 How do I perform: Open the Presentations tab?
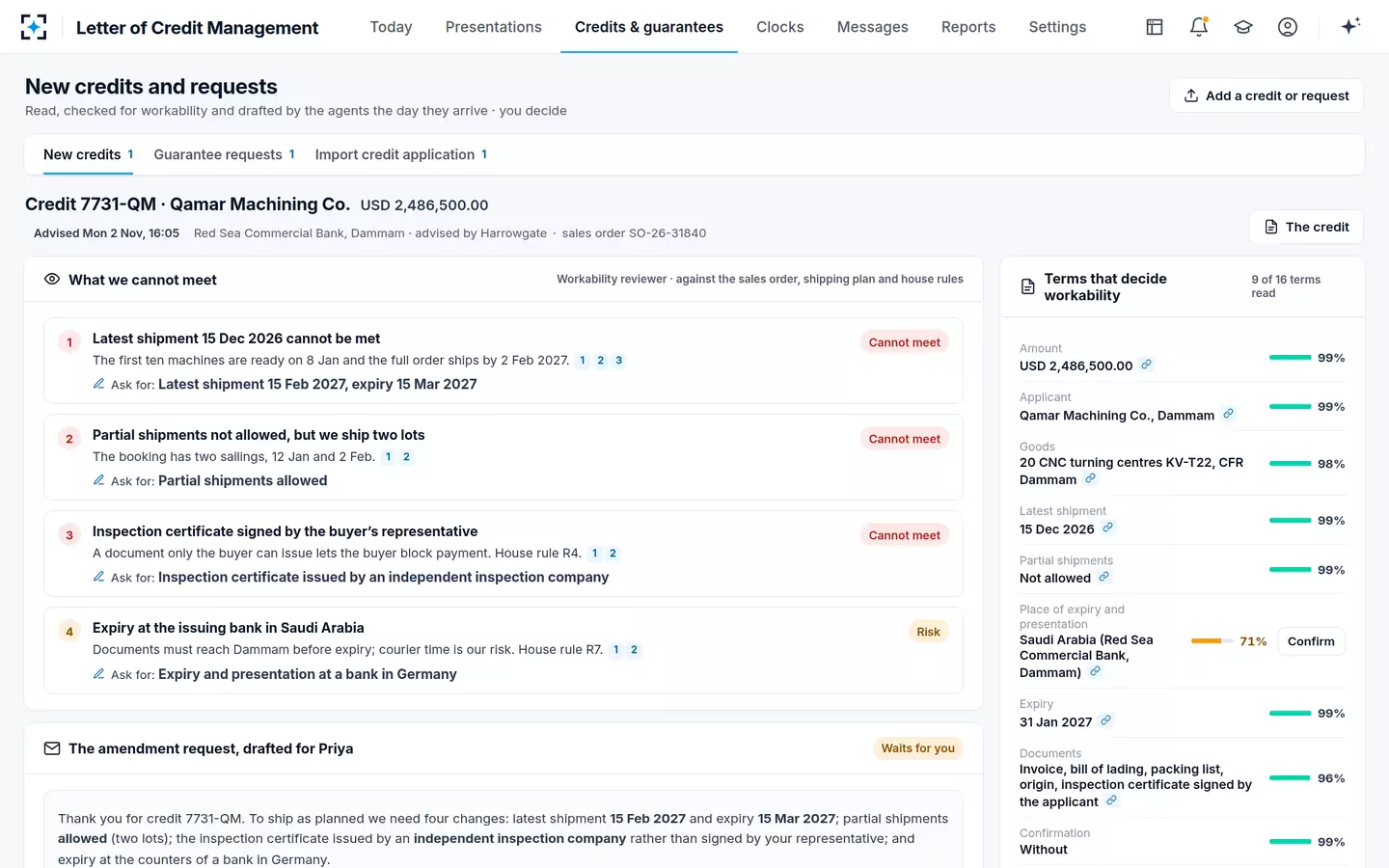(494, 27)
